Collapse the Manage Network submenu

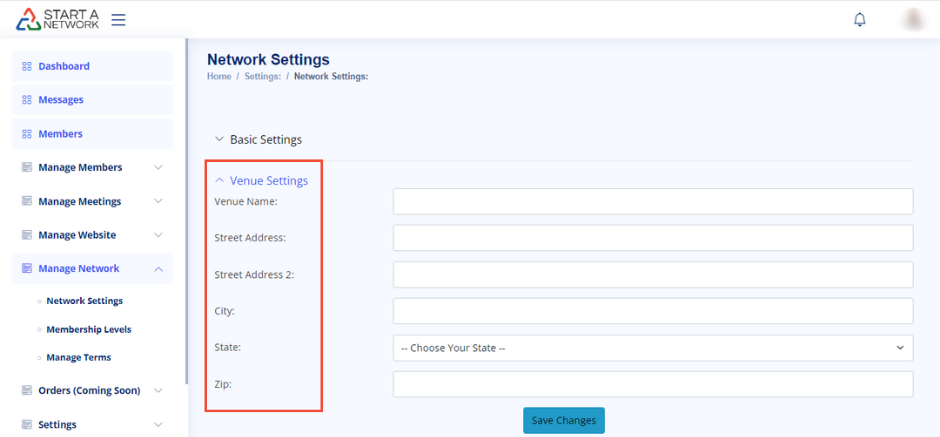pyautogui.click(x=158, y=268)
